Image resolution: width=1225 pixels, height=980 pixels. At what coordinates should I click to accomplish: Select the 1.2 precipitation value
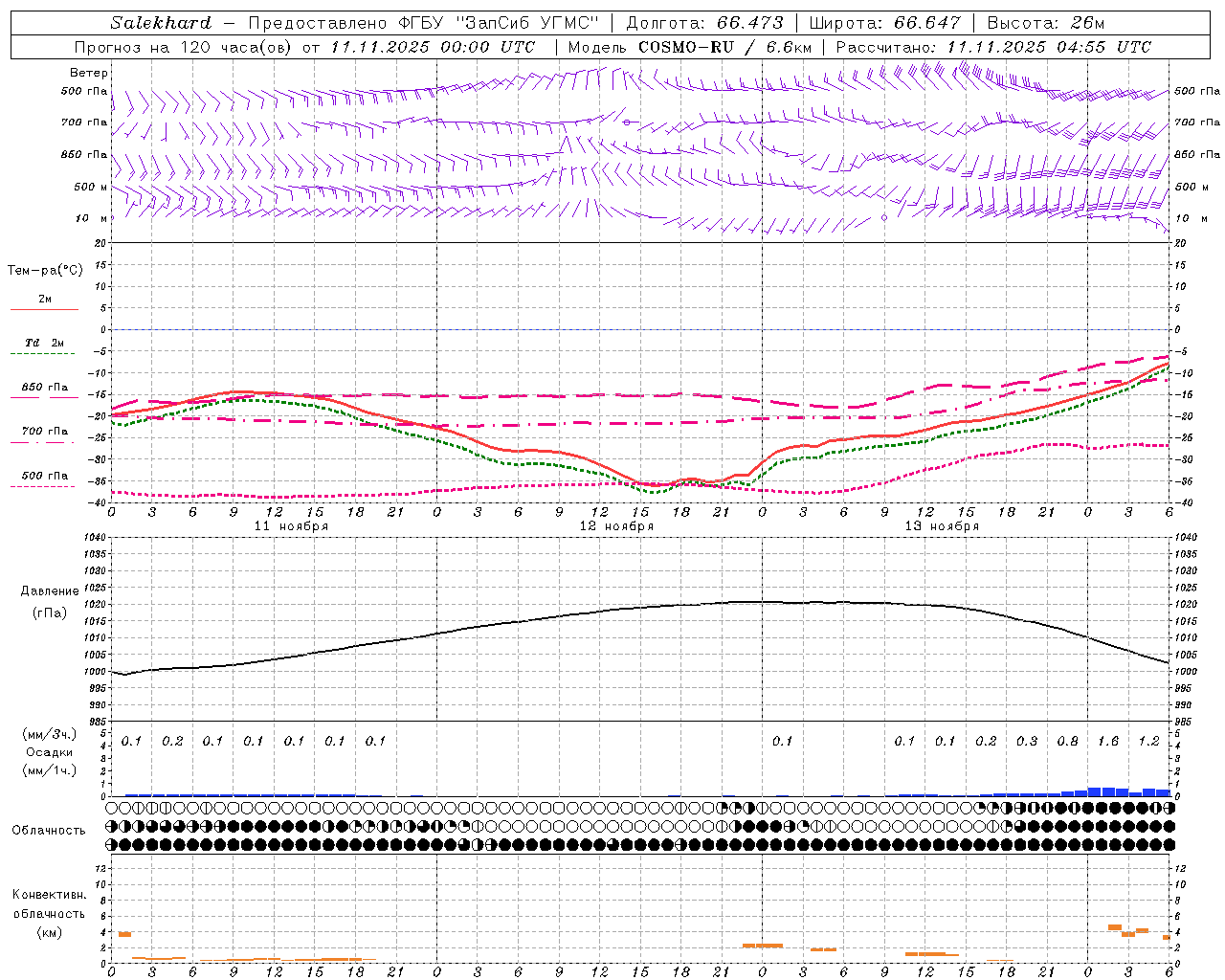pyautogui.click(x=1148, y=742)
